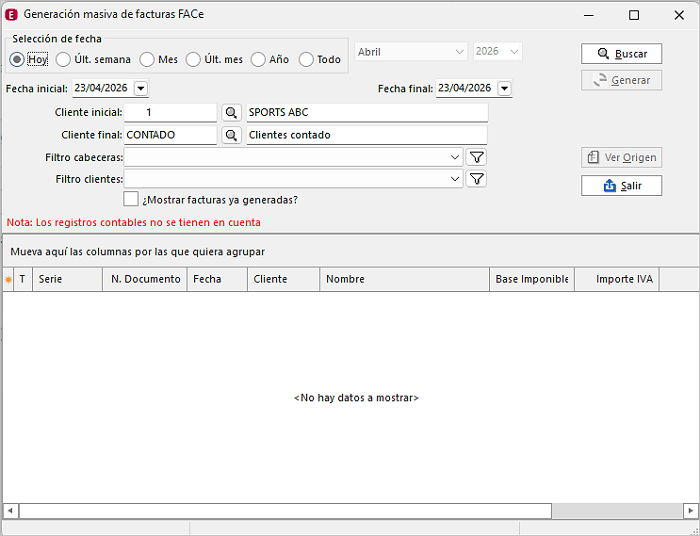Select the Todo radio button
The height and width of the screenshot is (536, 700).
(306, 59)
